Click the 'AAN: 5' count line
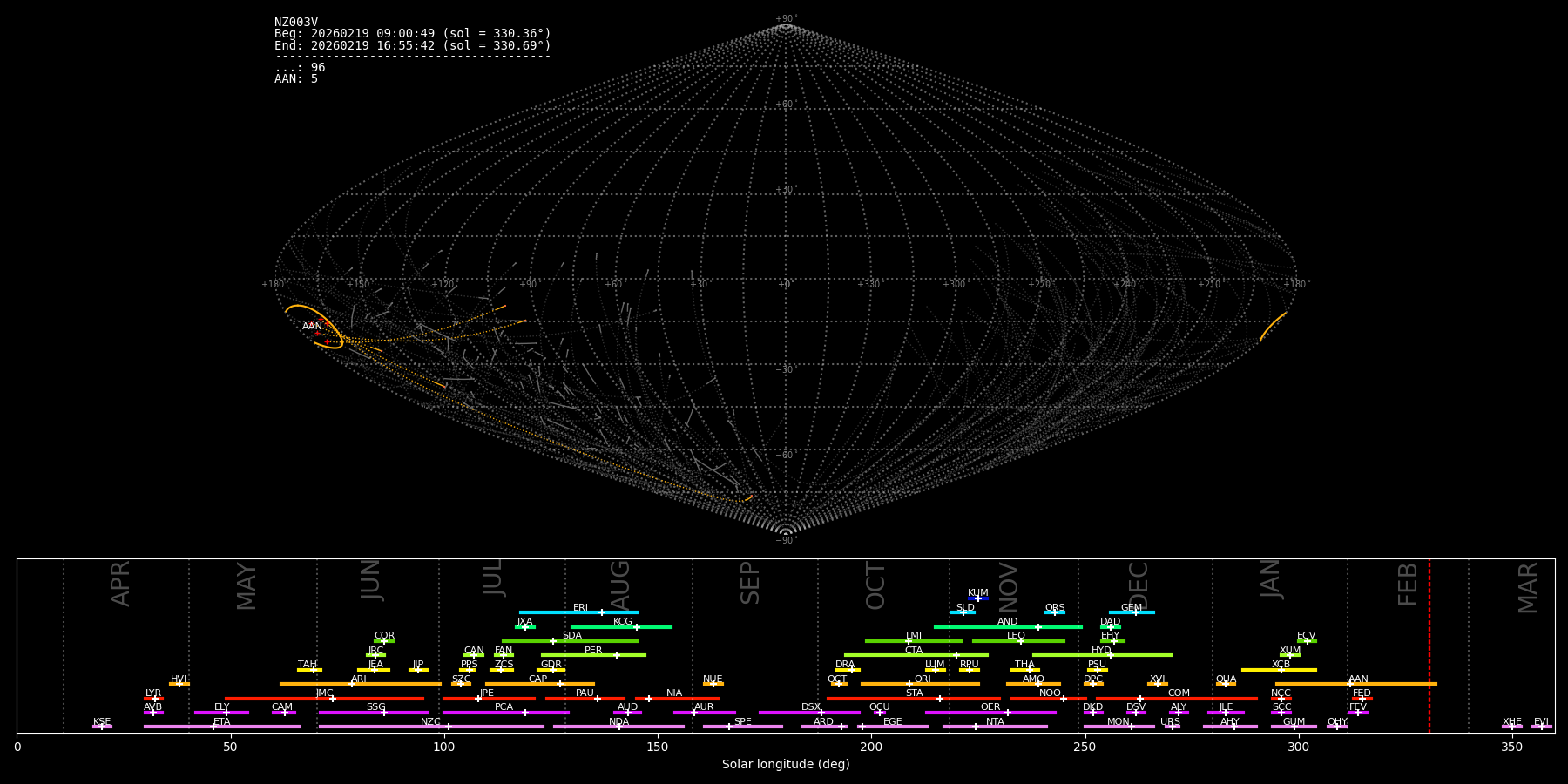Image resolution: width=1568 pixels, height=784 pixels. 296,79
